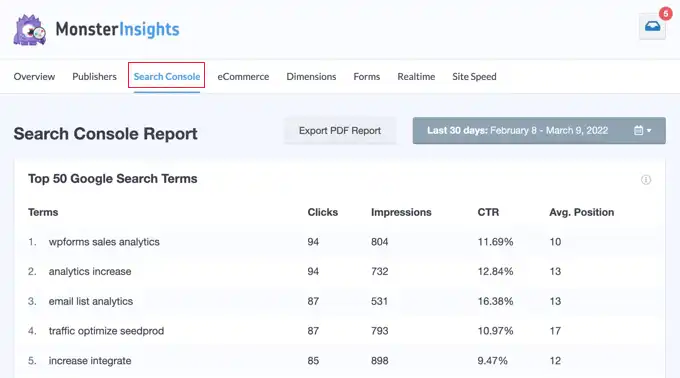Switch to the Forms tab
The width and height of the screenshot is (680, 378).
coord(367,77)
